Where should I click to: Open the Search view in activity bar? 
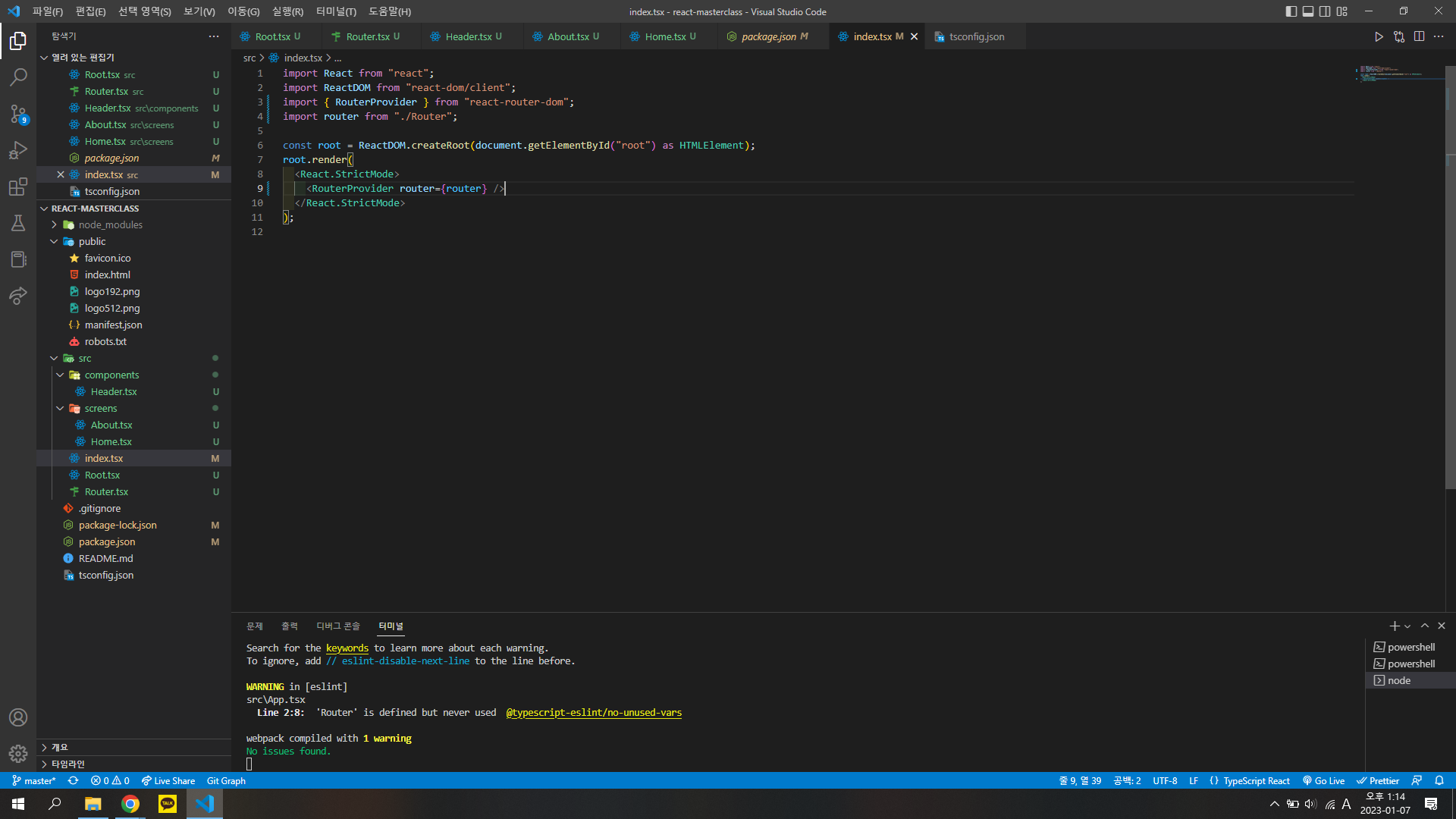pyautogui.click(x=18, y=77)
